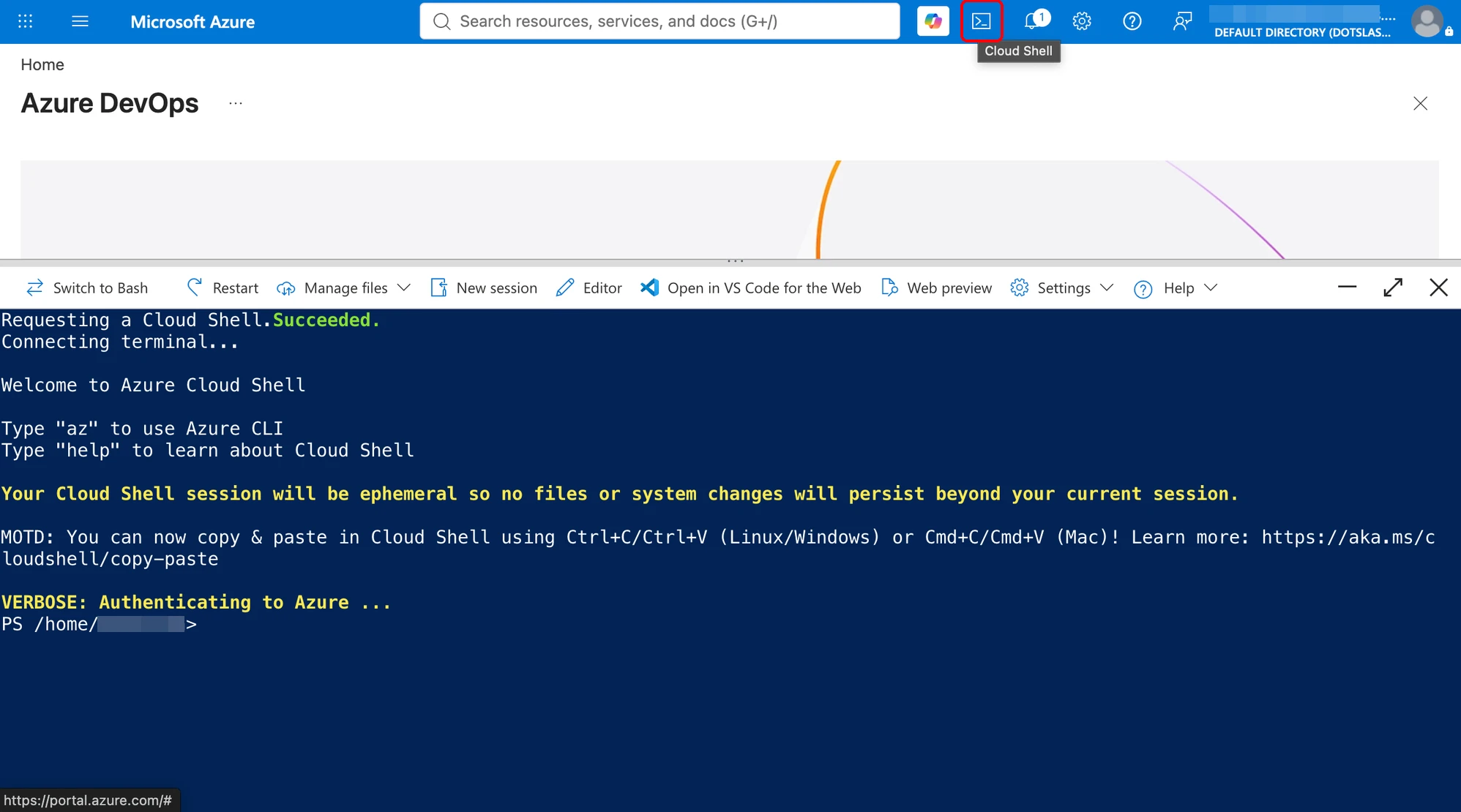Click the Cloud Shell icon in header

[981, 21]
